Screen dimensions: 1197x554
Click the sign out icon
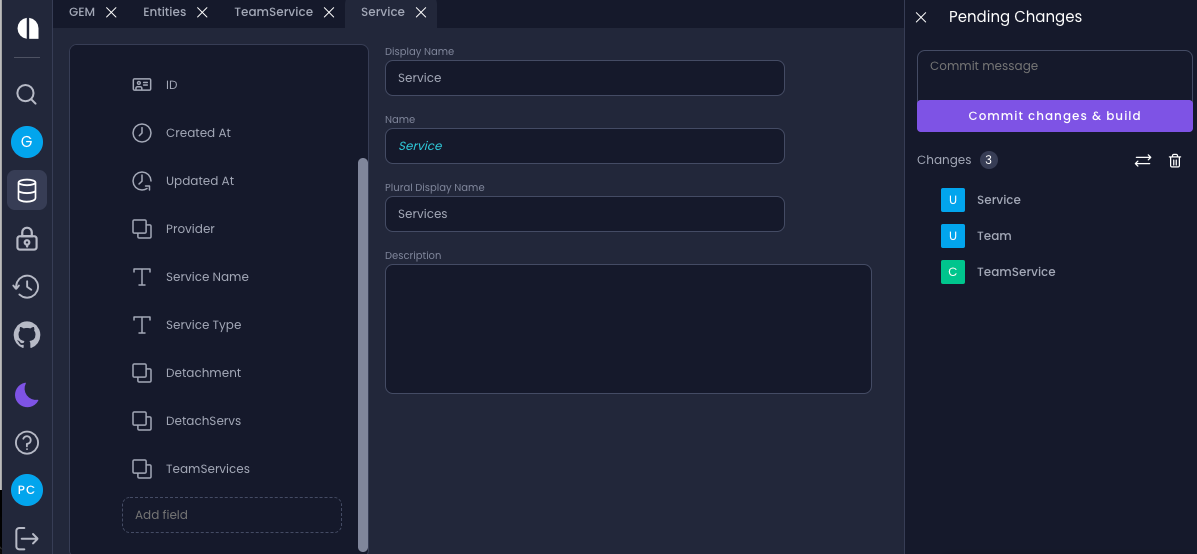point(27,538)
